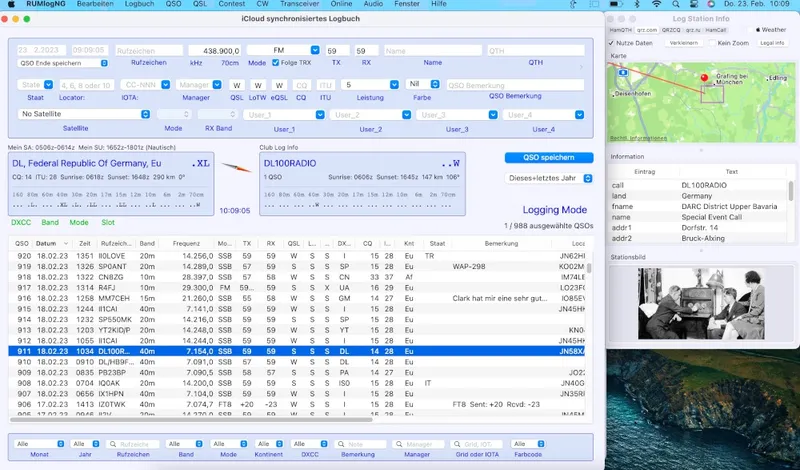
Task: Expand the No Satellite dropdown
Action: point(84,114)
